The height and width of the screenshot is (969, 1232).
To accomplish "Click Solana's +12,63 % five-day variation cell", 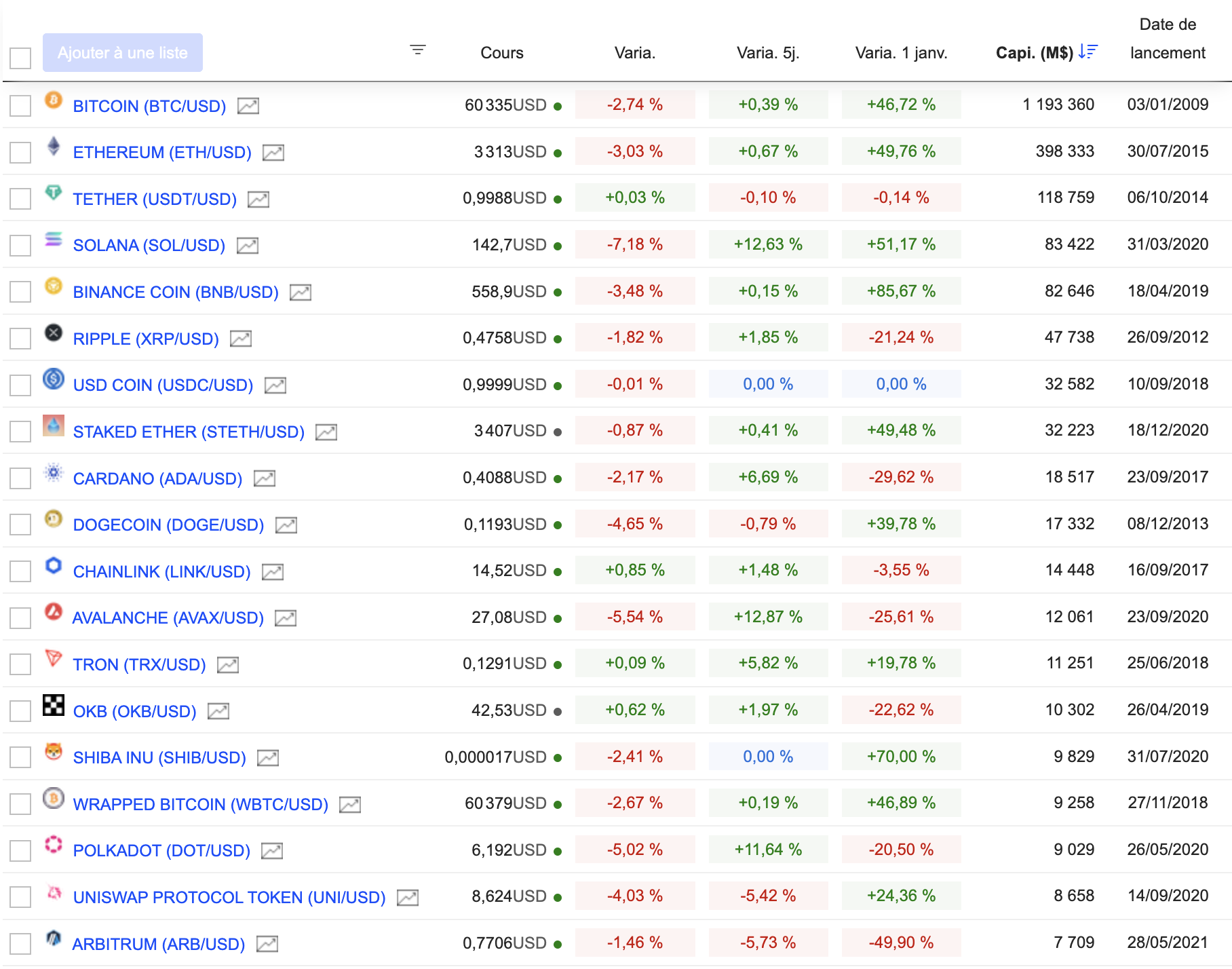I will click(x=768, y=244).
